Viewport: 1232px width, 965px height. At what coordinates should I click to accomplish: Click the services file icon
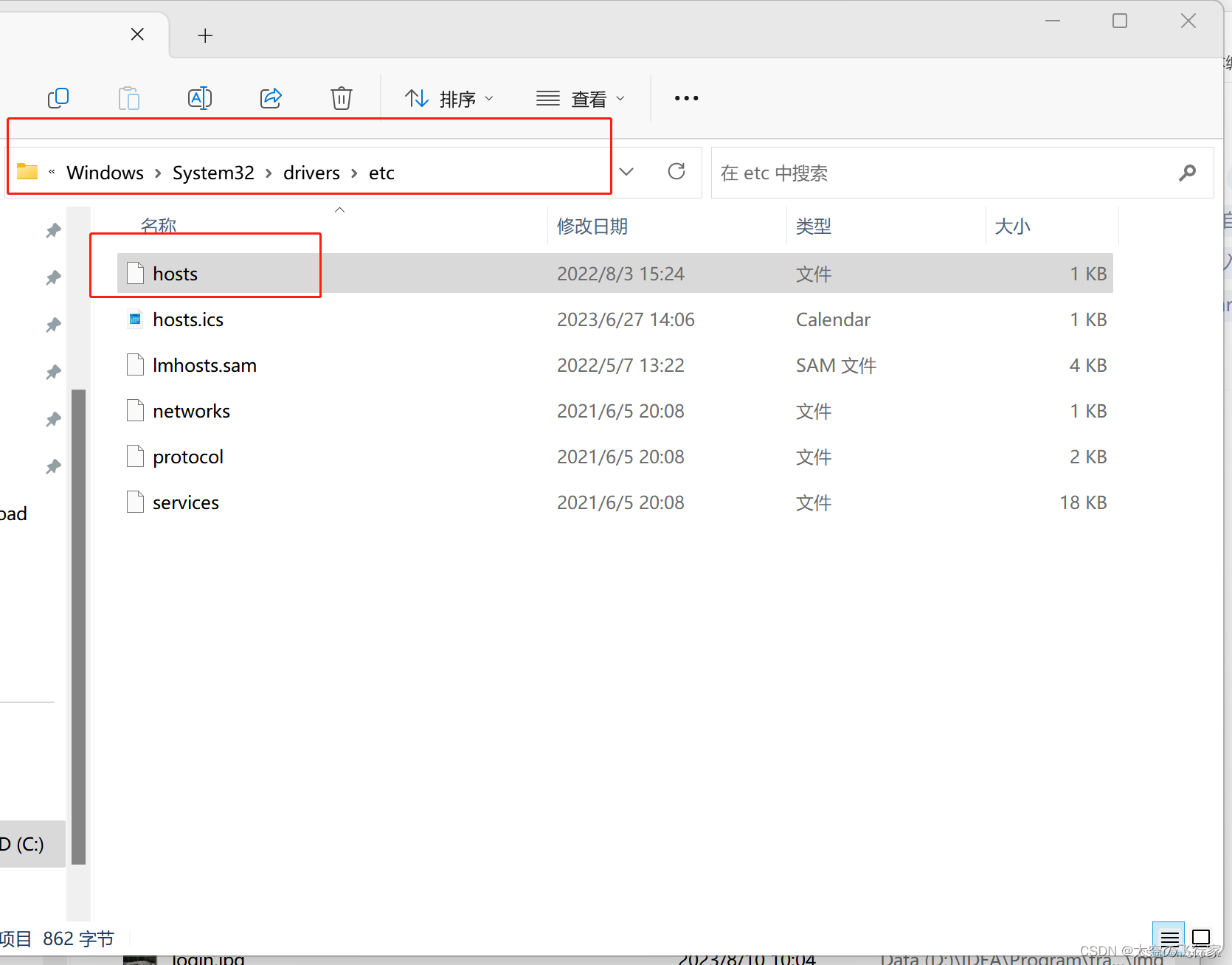tap(135, 502)
